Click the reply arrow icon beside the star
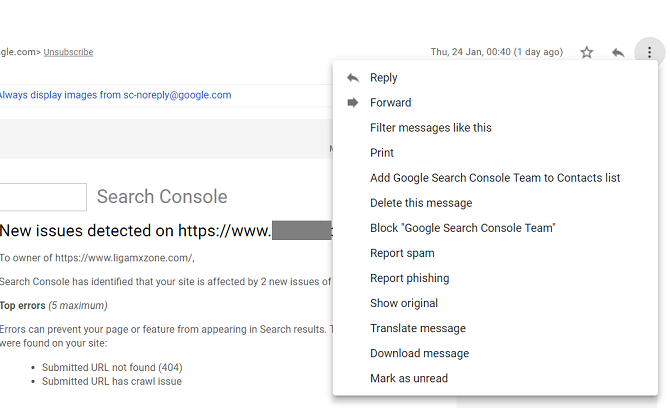The width and height of the screenshot is (670, 408). click(x=618, y=53)
